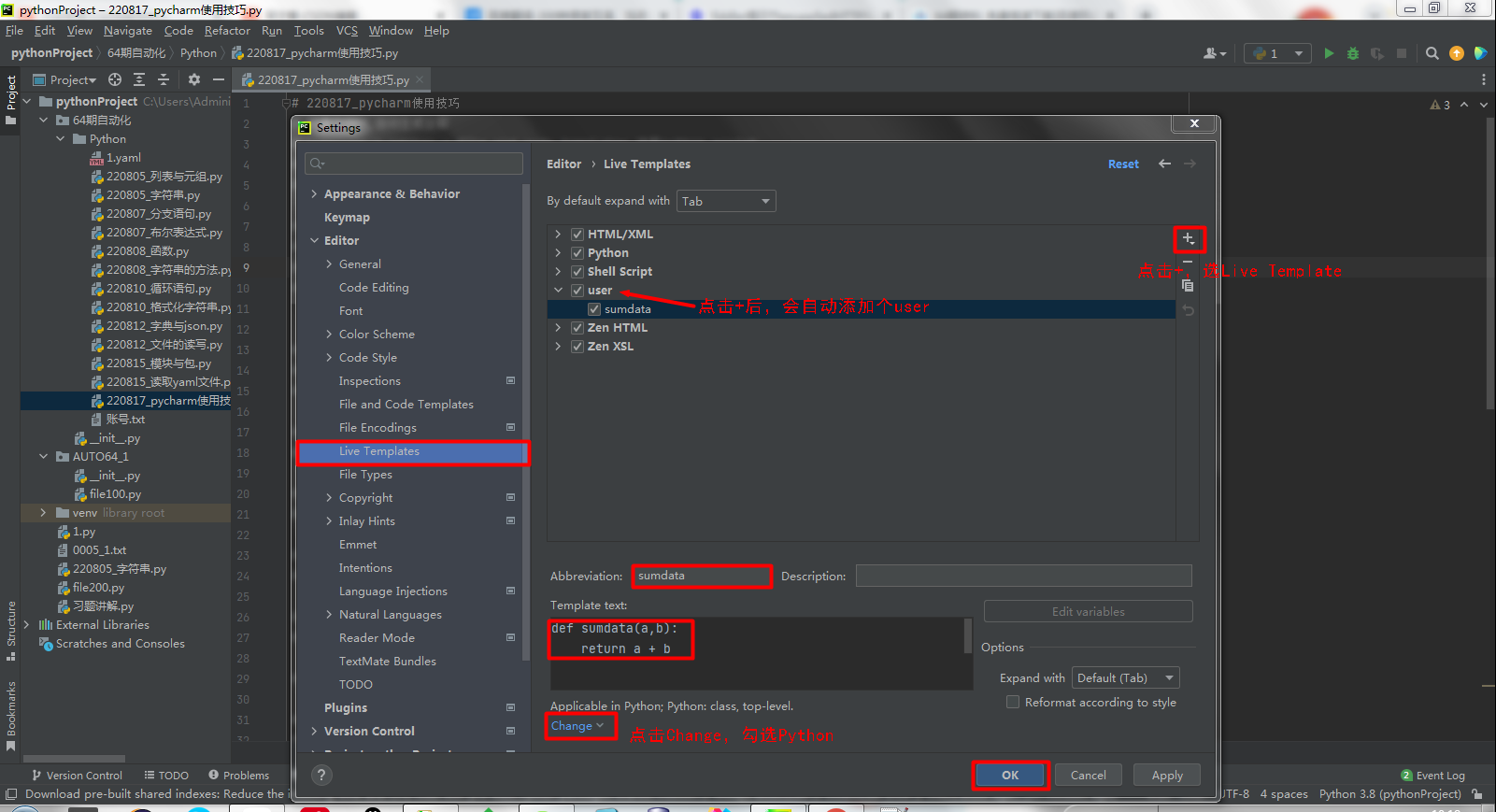Click the Edit variables button
1496x812 pixels.
(1089, 611)
